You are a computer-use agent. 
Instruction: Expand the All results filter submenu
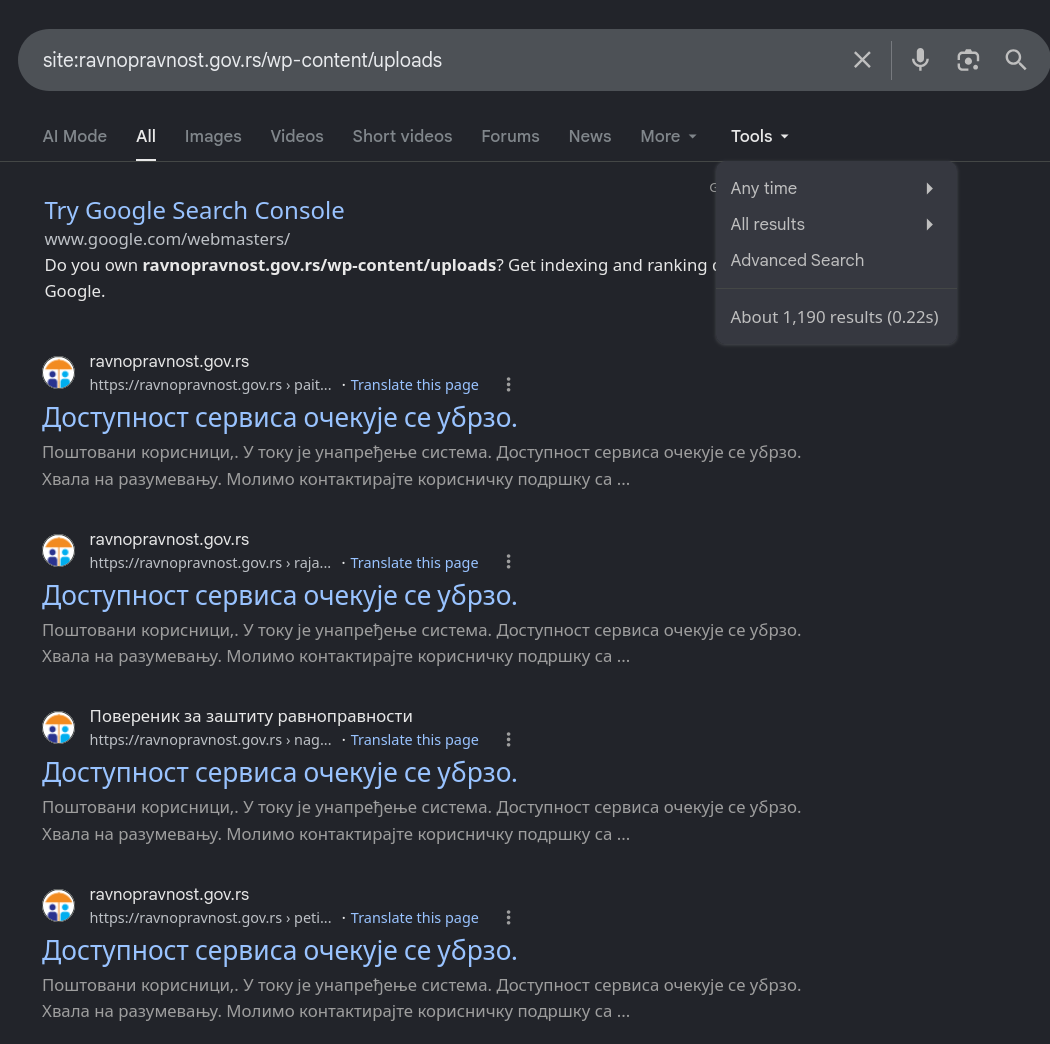tap(836, 224)
